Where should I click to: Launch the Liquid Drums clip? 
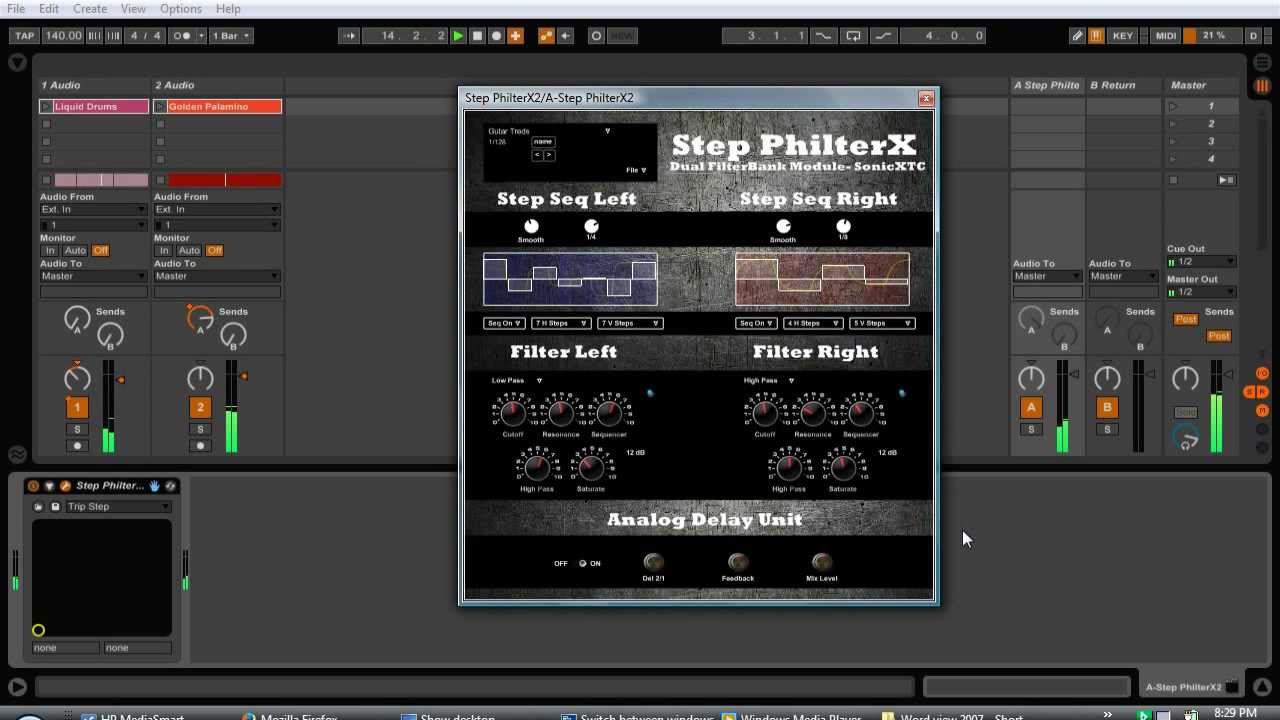click(46, 107)
